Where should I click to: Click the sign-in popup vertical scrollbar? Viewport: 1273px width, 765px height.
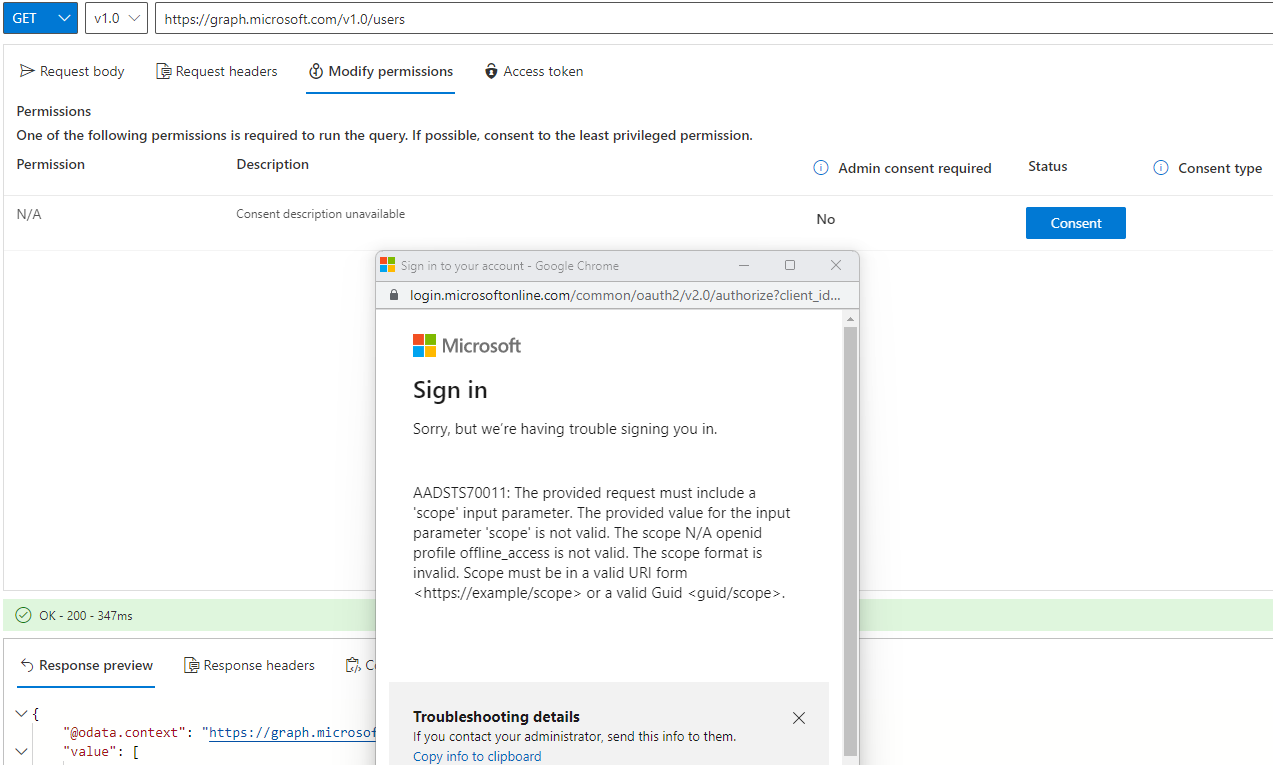(x=851, y=540)
